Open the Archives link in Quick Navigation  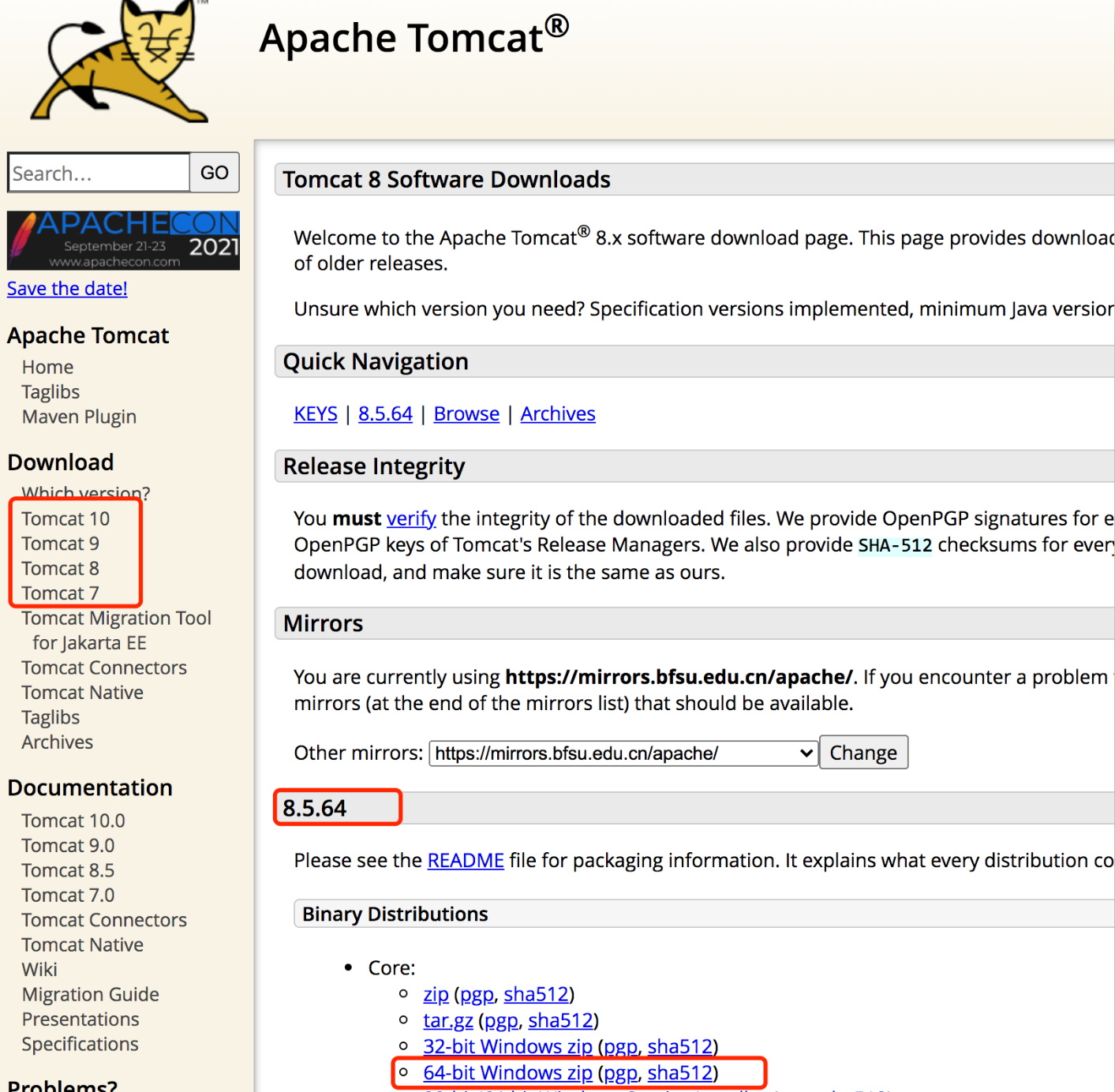[558, 414]
